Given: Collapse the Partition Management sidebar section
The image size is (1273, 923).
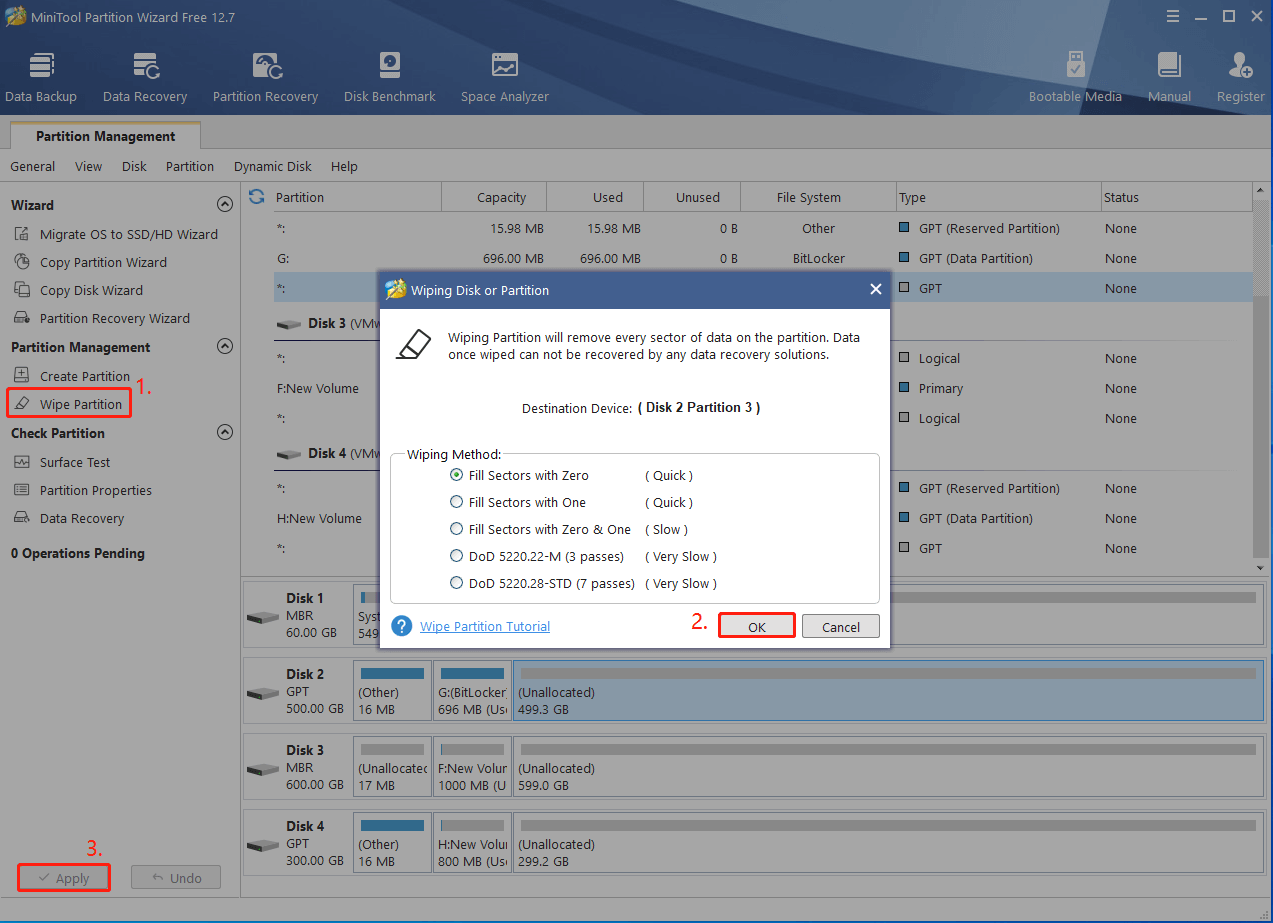Looking at the screenshot, I should pyautogui.click(x=225, y=346).
